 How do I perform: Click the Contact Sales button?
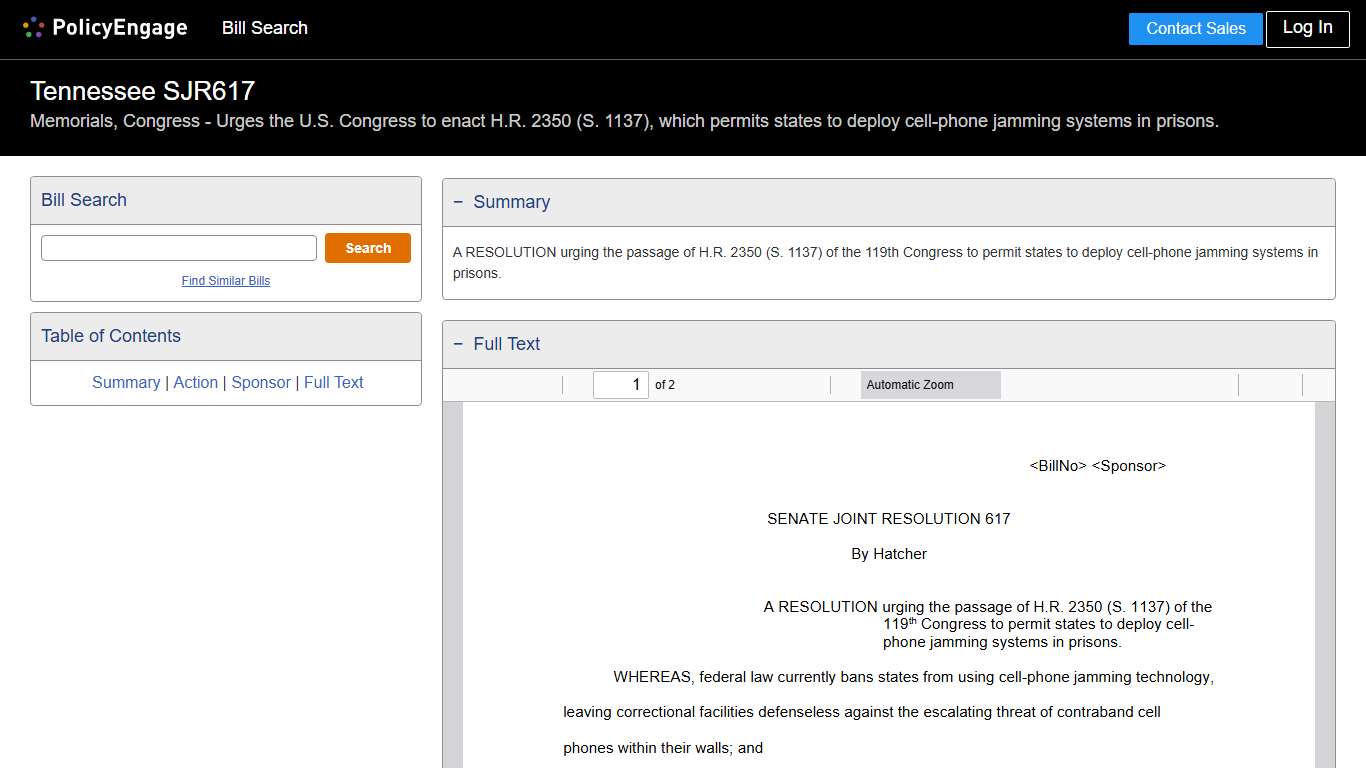tap(1195, 29)
